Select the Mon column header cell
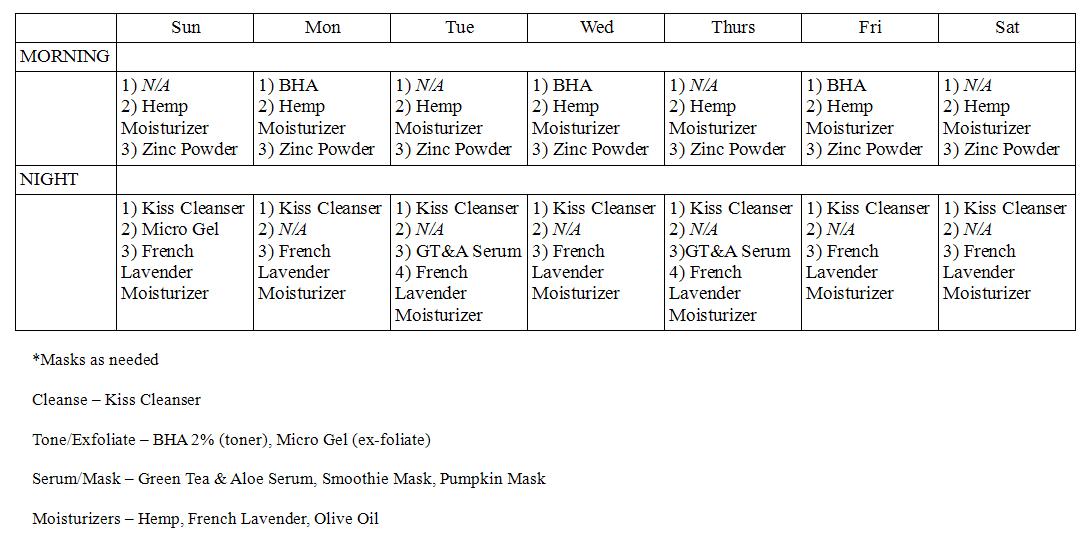The image size is (1091, 538). click(x=322, y=27)
